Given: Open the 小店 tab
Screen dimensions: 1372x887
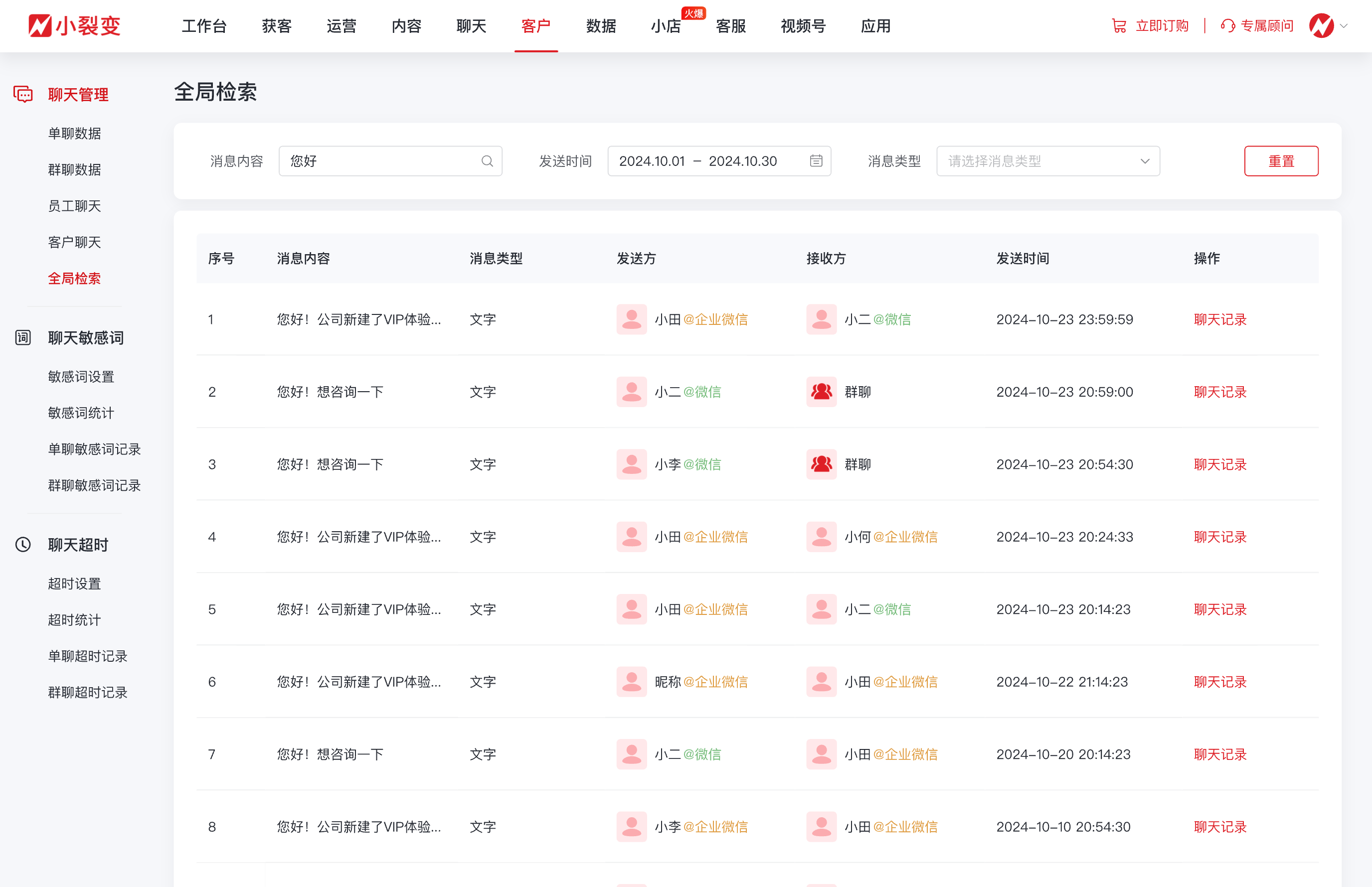Looking at the screenshot, I should tap(666, 26).
